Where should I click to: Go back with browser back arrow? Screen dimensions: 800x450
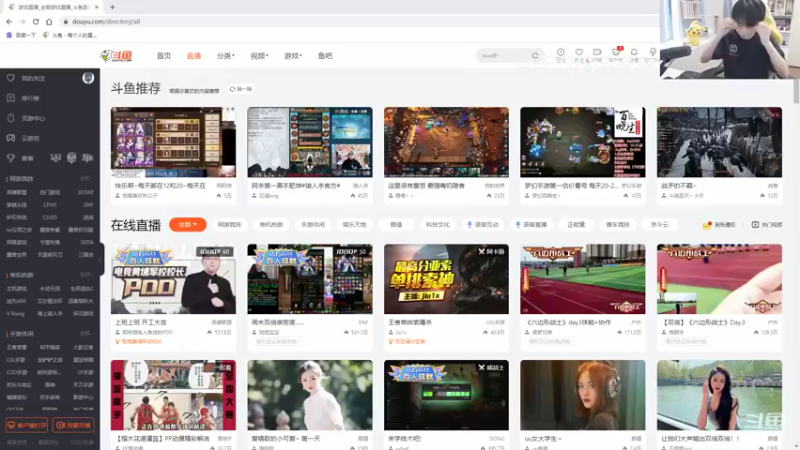tap(9, 21)
